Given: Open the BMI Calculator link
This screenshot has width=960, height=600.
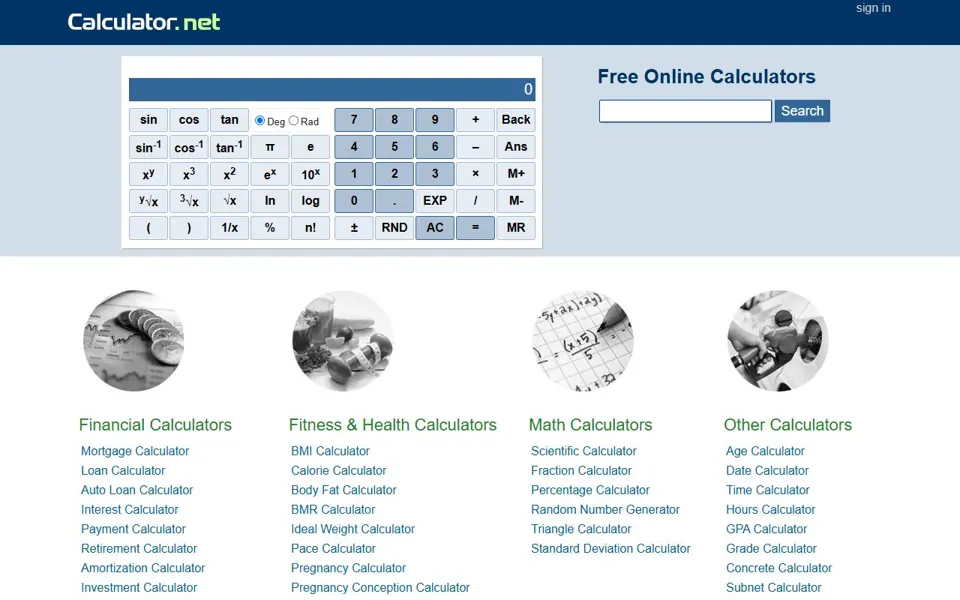Looking at the screenshot, I should [330, 451].
